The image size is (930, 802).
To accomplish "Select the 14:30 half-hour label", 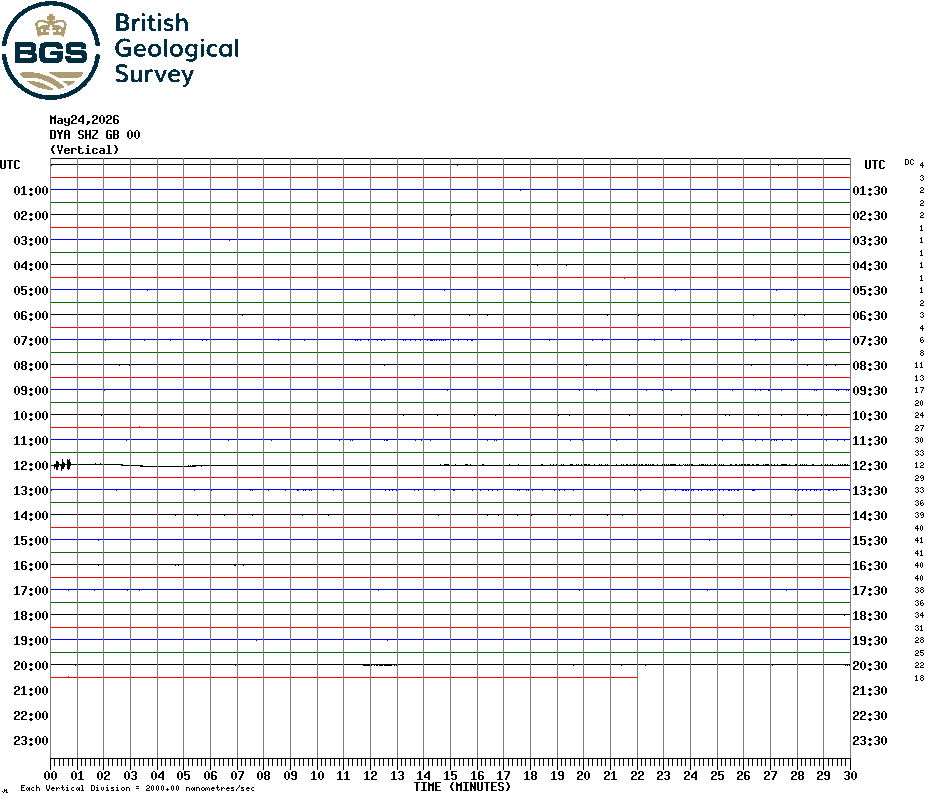I will (870, 515).
